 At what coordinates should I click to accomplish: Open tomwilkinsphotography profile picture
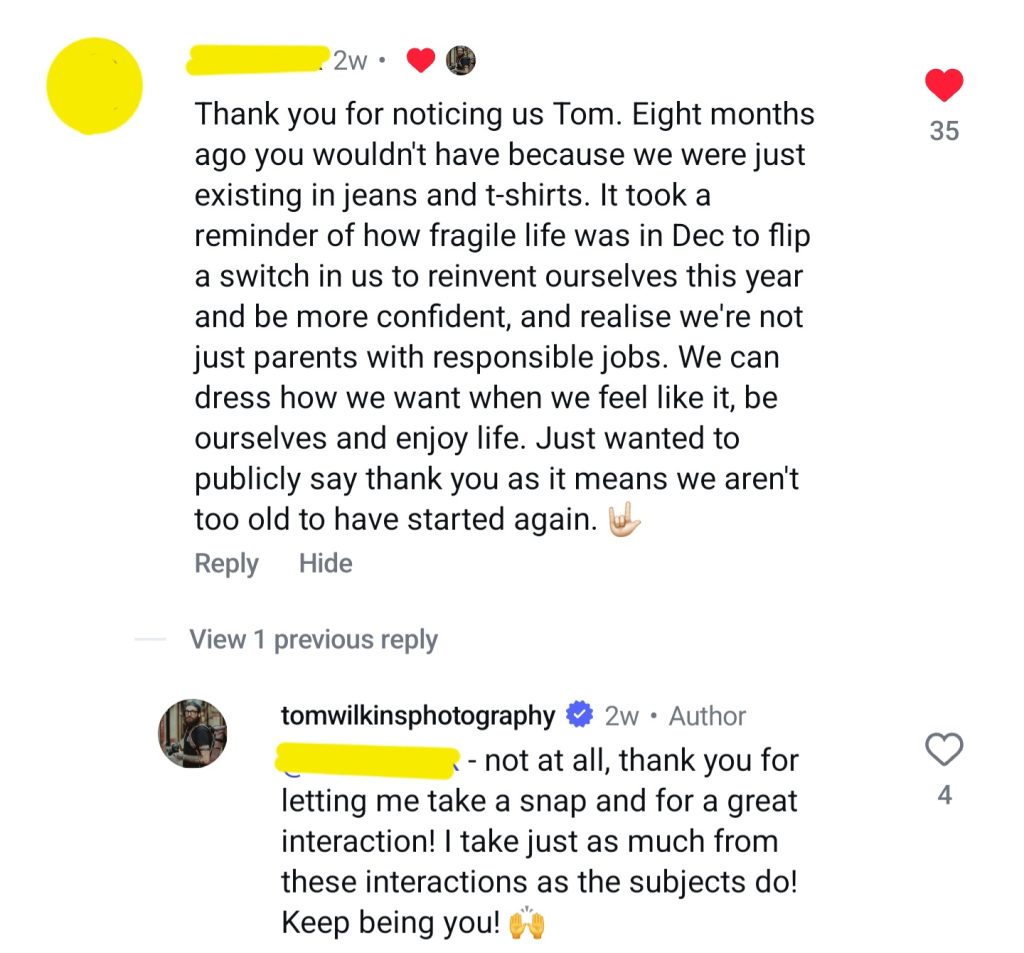pyautogui.click(x=193, y=733)
